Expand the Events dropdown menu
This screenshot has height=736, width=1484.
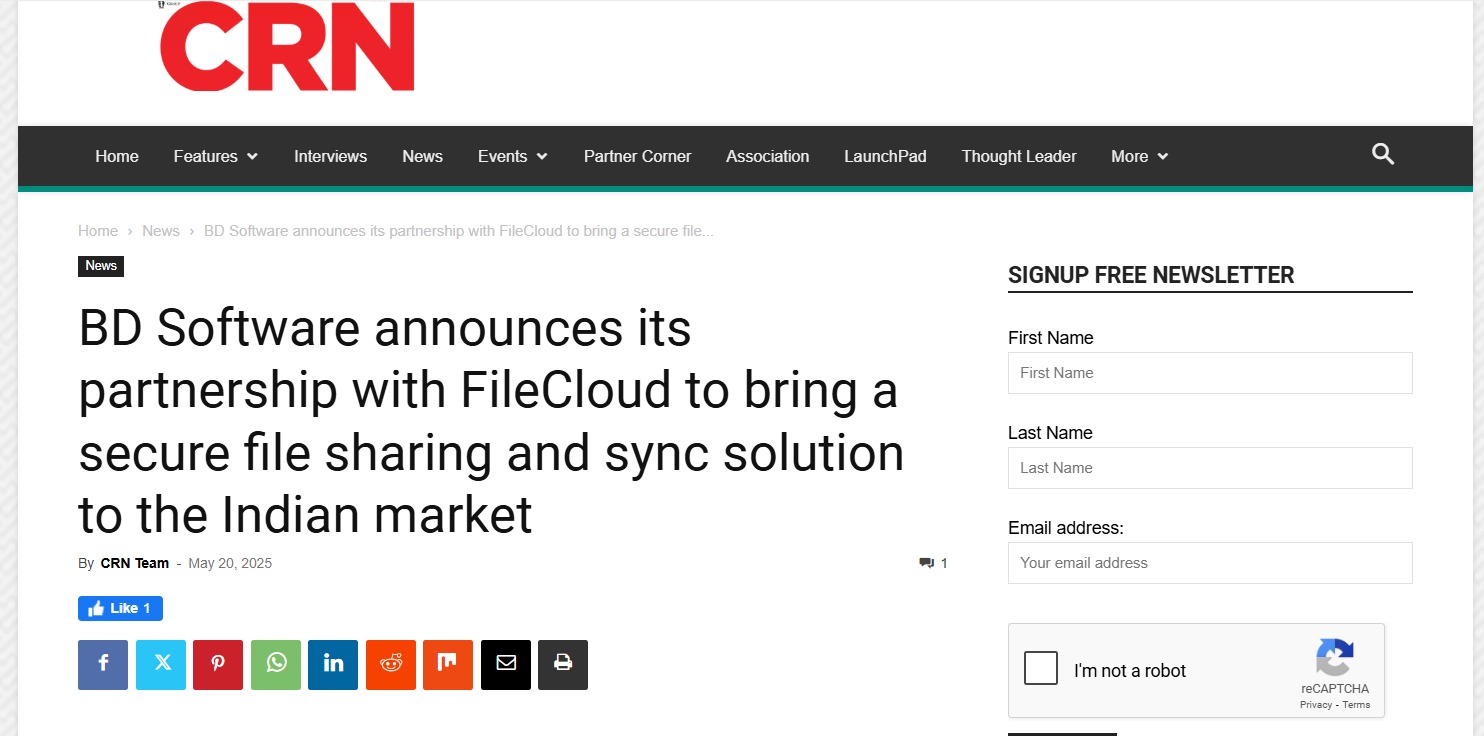tap(513, 156)
